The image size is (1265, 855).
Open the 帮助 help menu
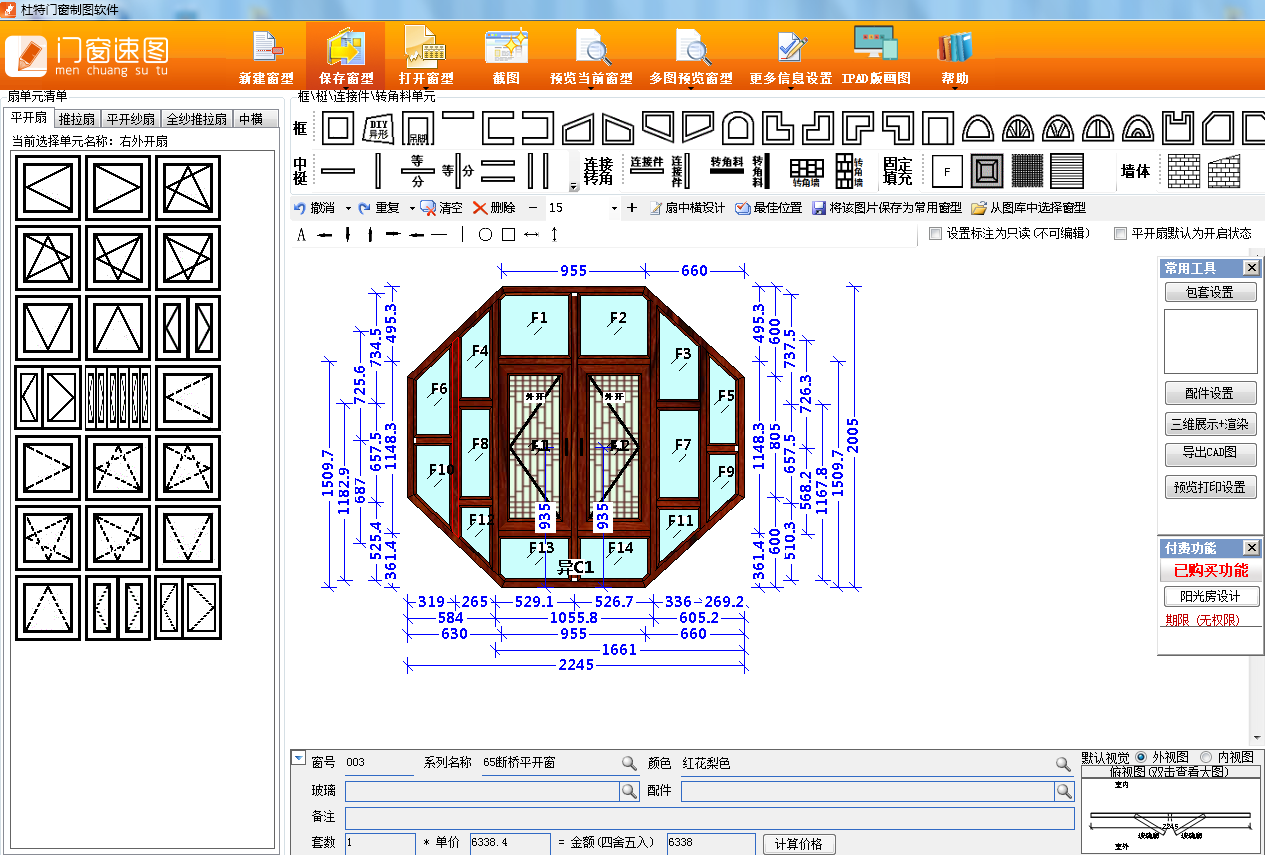coord(954,57)
